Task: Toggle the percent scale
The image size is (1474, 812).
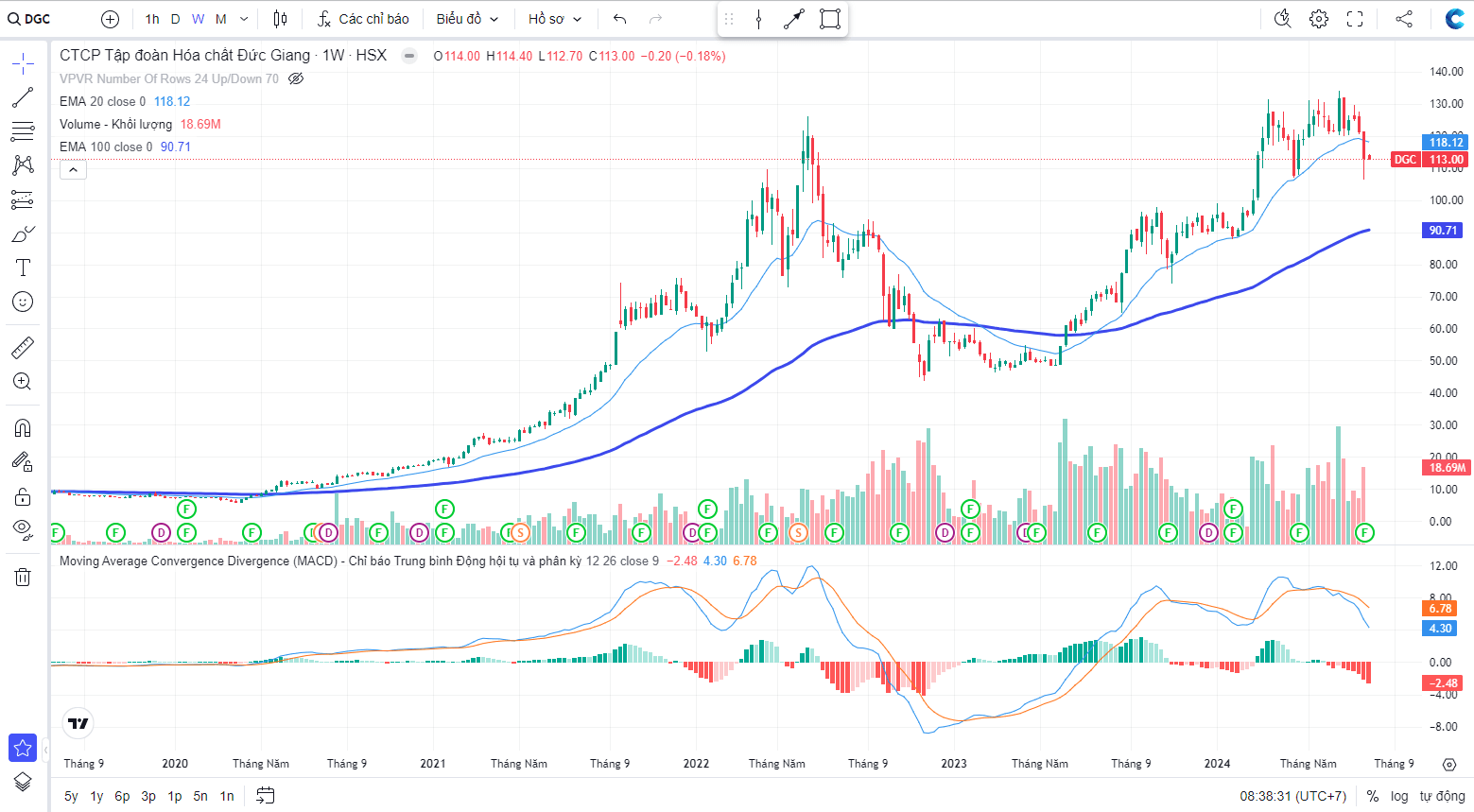Action: point(1373,796)
